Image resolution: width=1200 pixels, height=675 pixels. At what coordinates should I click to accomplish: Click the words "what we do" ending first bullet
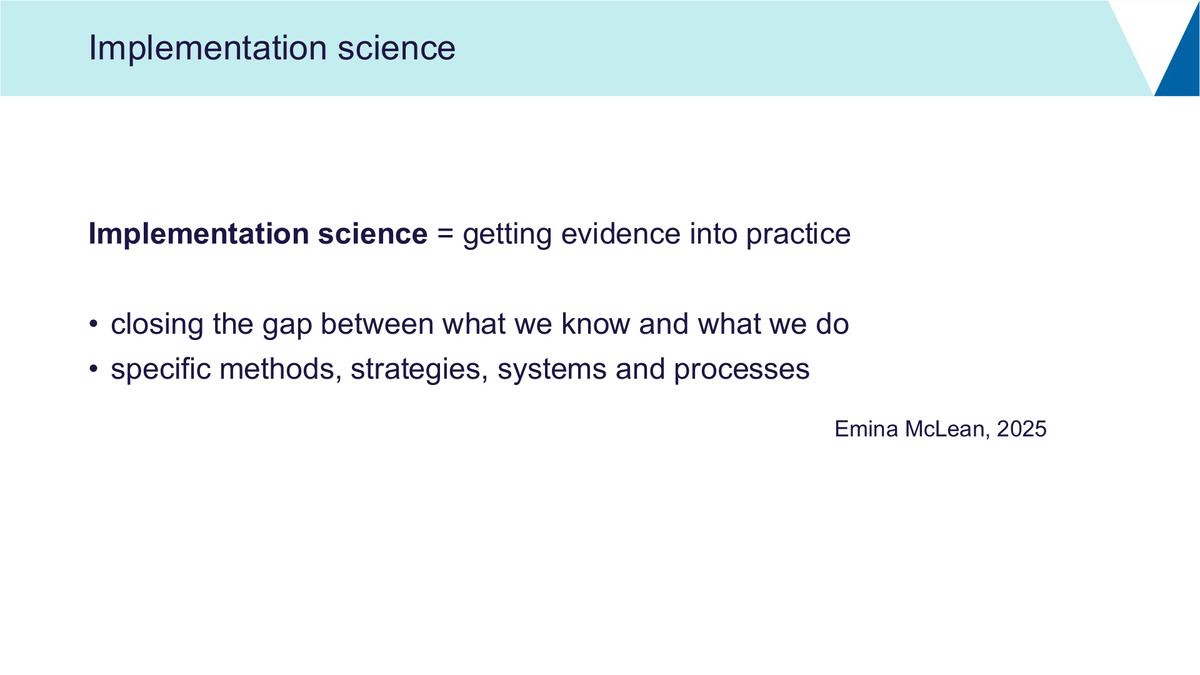pyautogui.click(x=772, y=325)
